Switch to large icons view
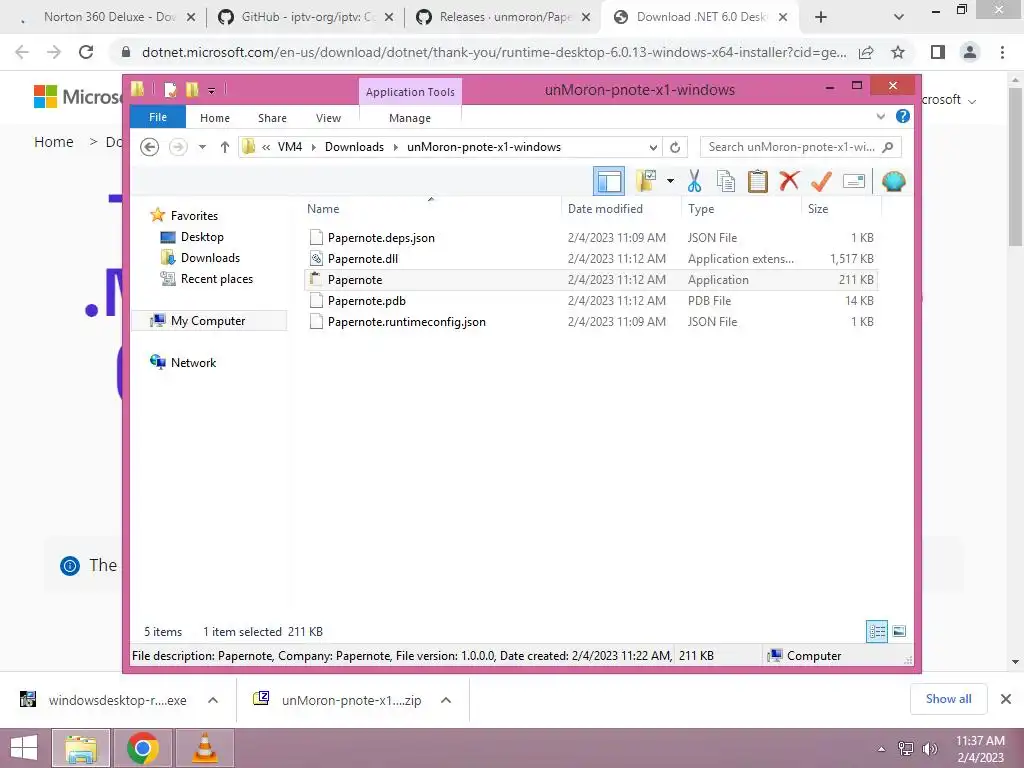The image size is (1024, 768). pyautogui.click(x=899, y=631)
